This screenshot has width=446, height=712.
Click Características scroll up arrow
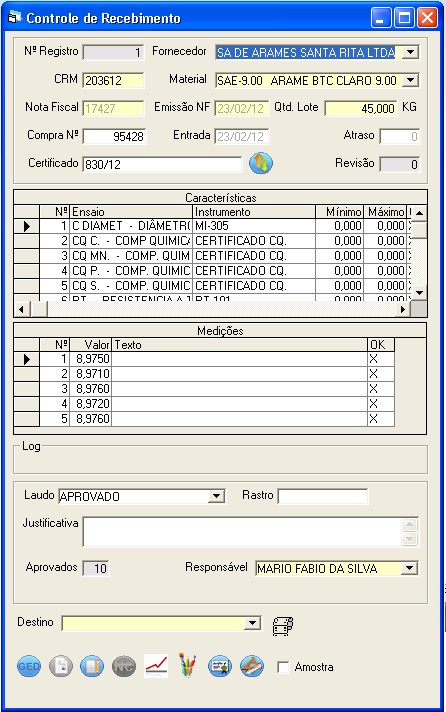point(419,213)
